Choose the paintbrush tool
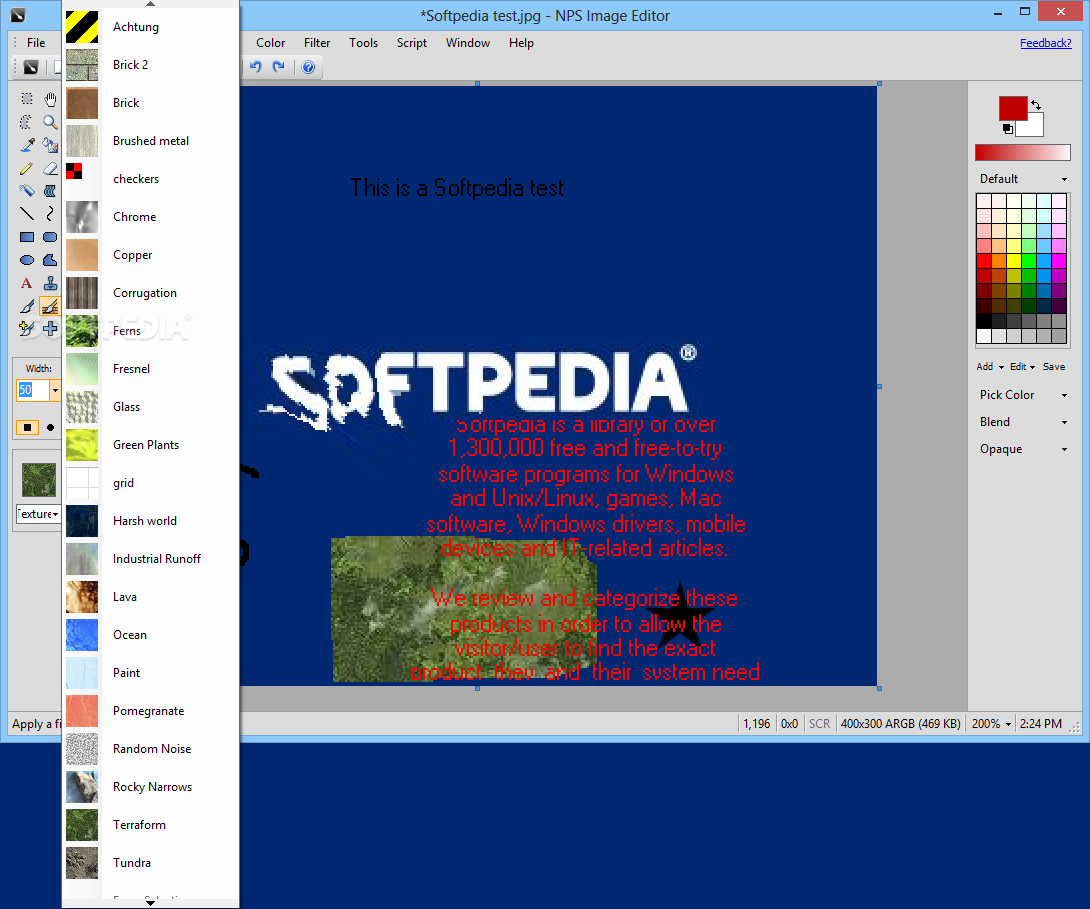Screen dimensions: 1090x909 tap(26, 306)
